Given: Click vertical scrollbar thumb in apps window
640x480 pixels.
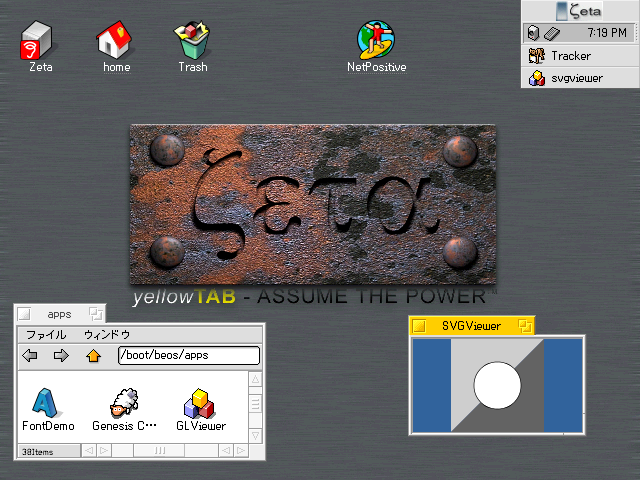Looking at the screenshot, I should pyautogui.click(x=255, y=404).
